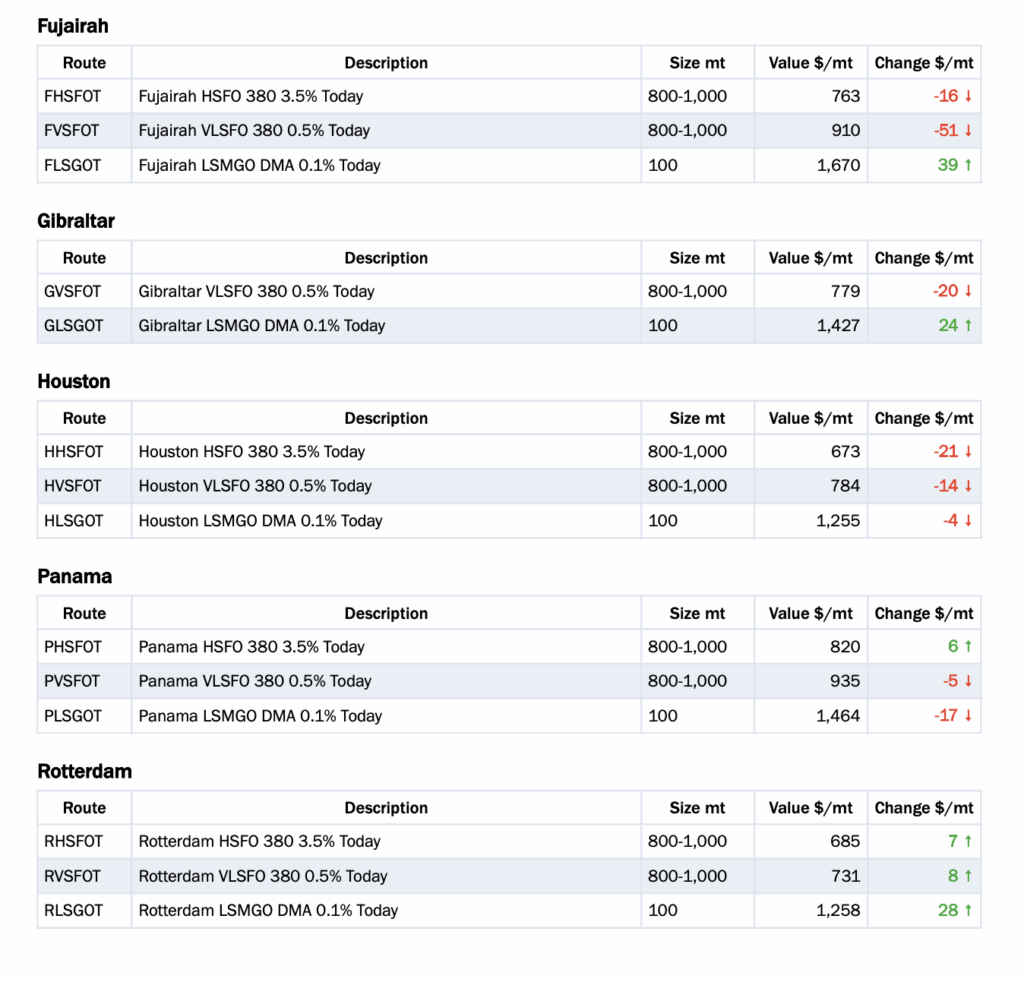
Task: Click the green up arrow for GLSGOT
Action: coord(968,325)
